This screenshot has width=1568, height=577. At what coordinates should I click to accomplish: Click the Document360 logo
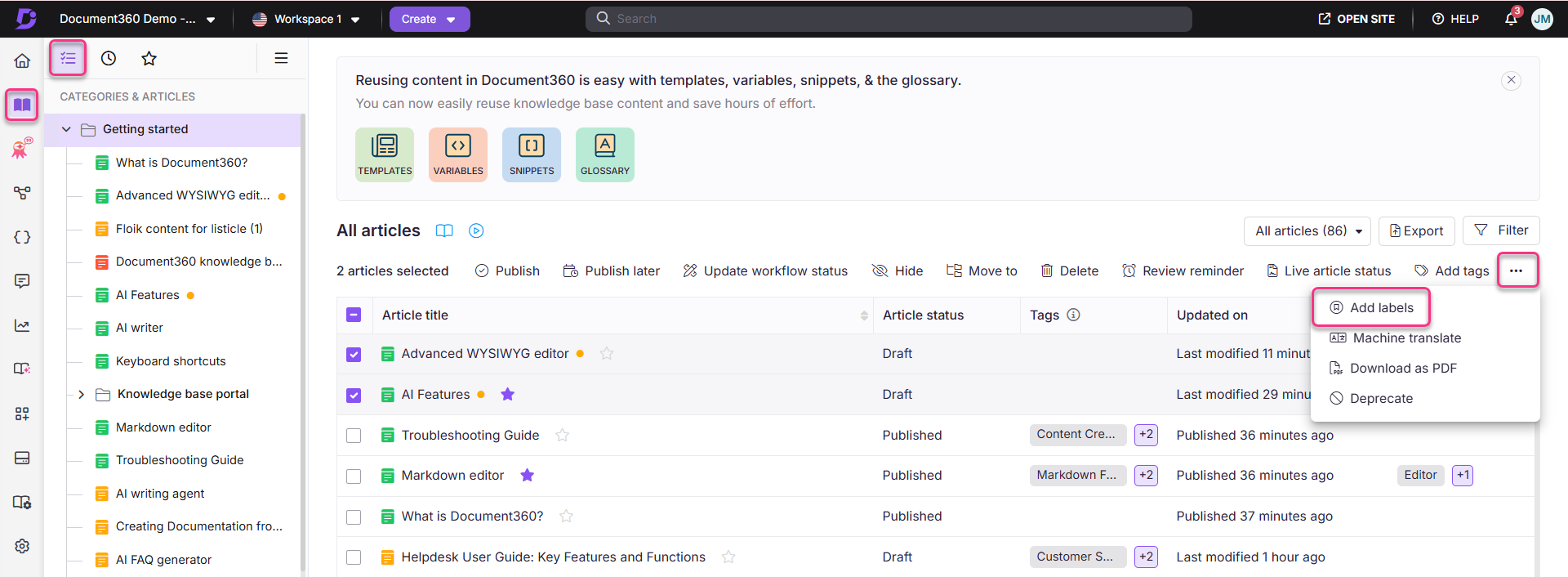click(x=26, y=18)
